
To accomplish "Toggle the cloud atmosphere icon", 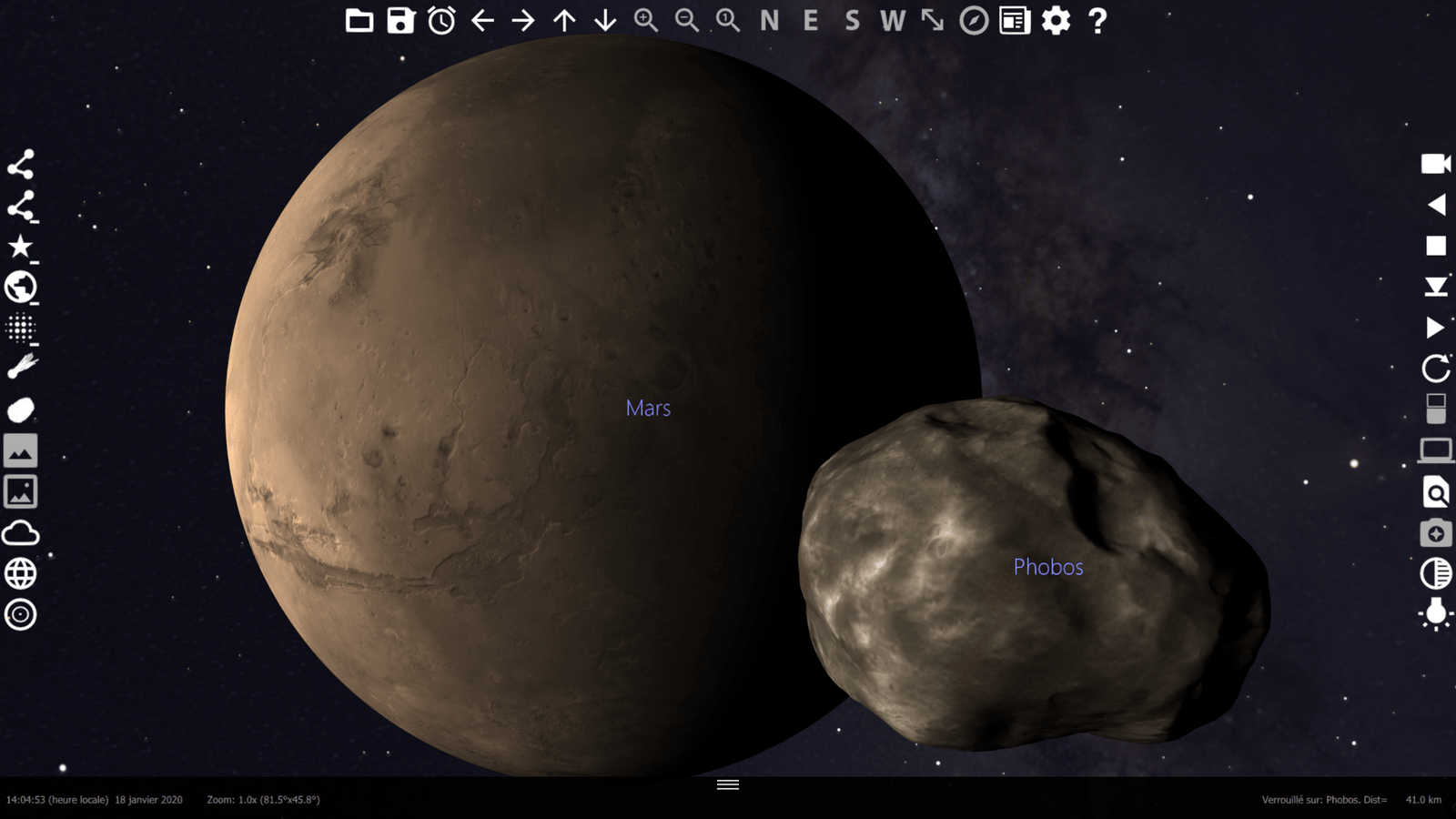I will click(x=20, y=533).
